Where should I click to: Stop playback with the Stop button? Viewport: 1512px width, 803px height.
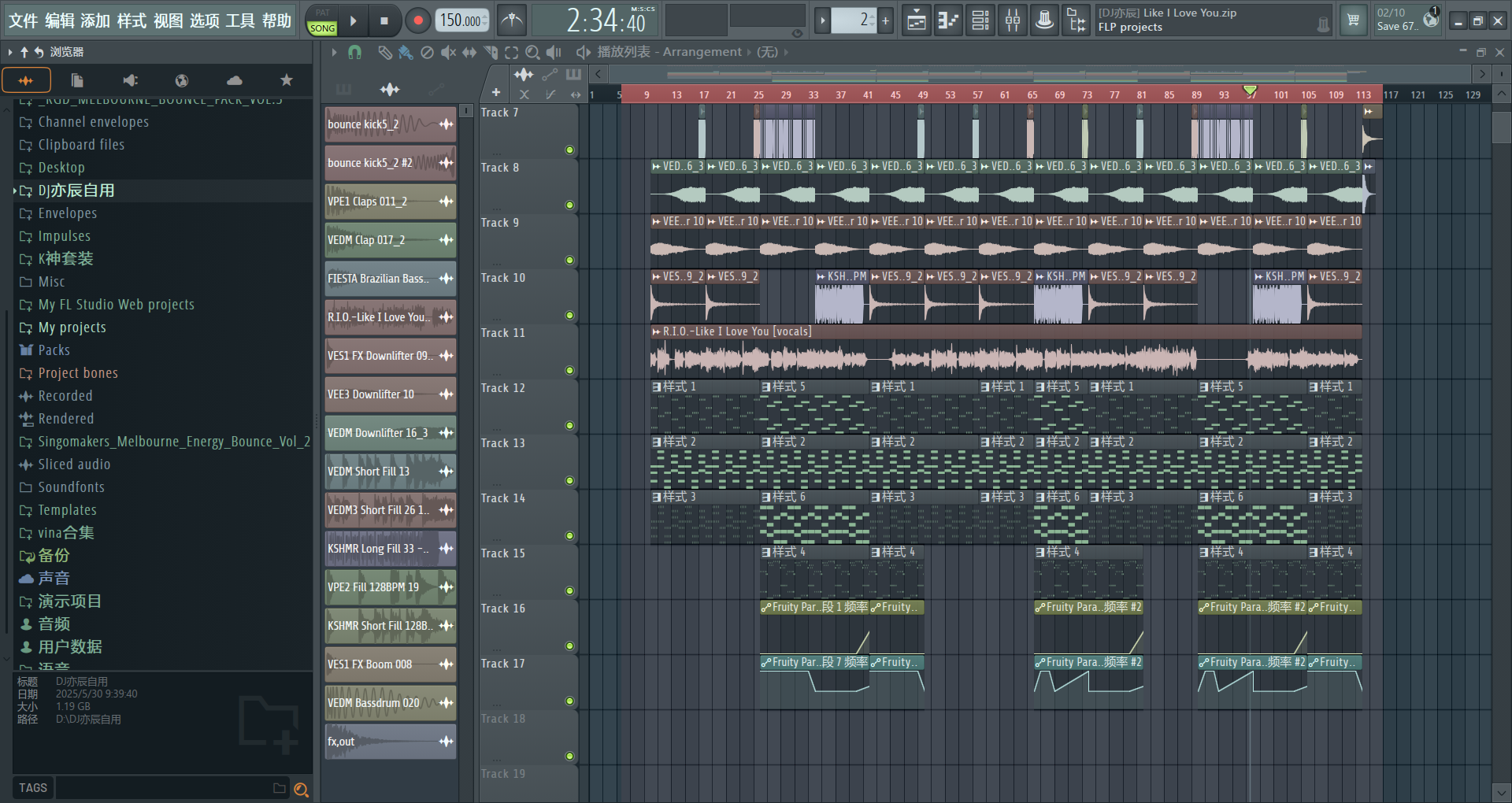click(x=384, y=20)
